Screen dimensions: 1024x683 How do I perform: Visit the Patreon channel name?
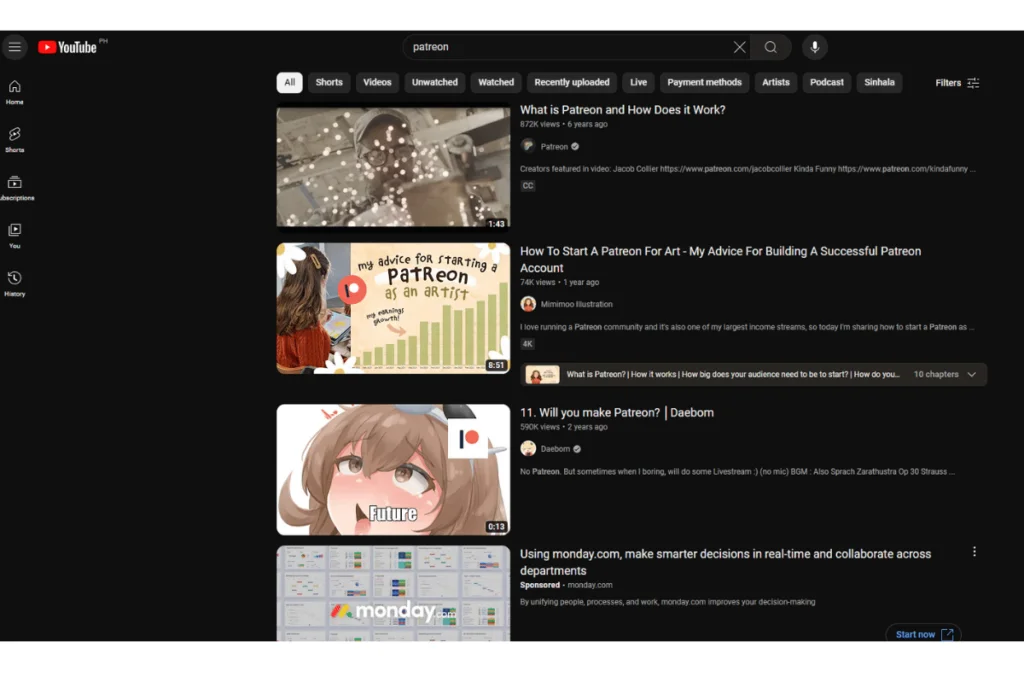pos(554,147)
